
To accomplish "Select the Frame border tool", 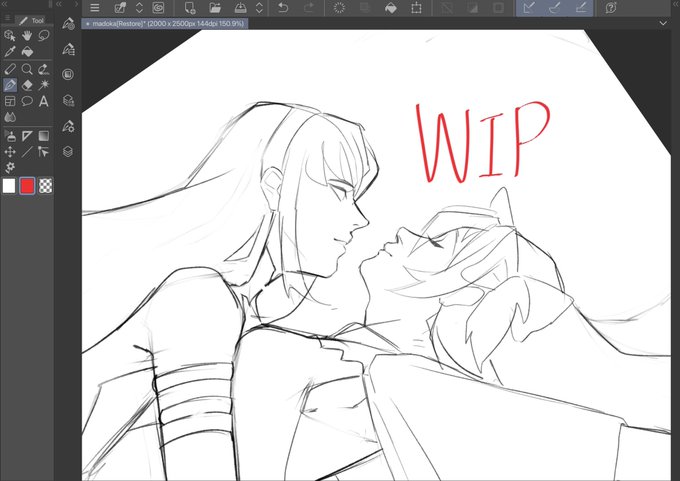I will tap(10, 101).
